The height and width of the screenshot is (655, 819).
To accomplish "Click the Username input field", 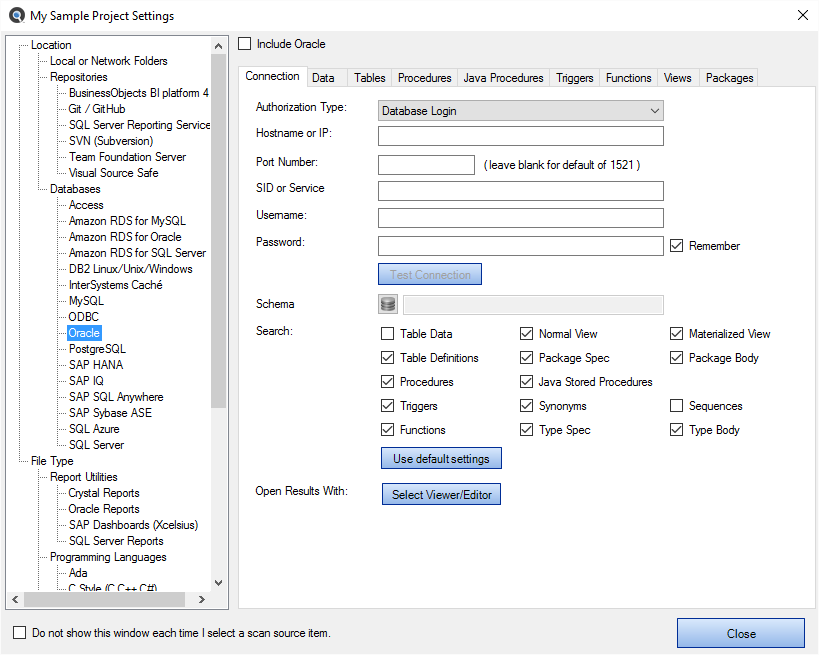I will 521,218.
